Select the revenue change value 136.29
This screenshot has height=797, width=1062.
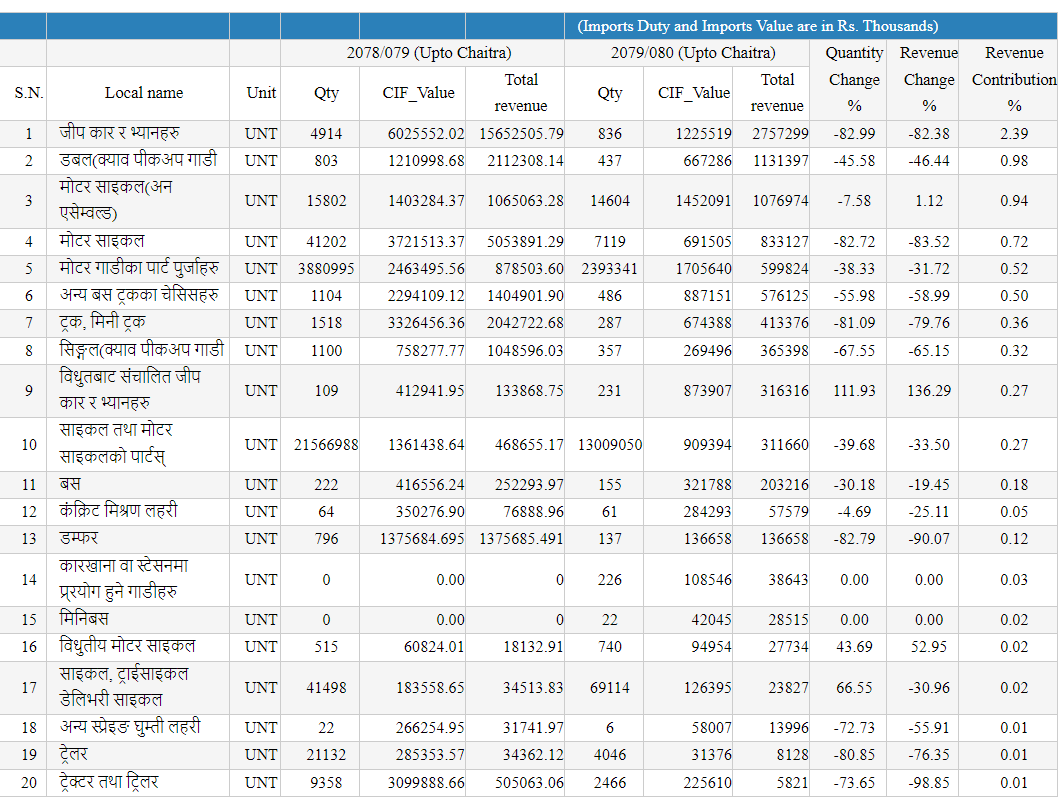pyautogui.click(x=928, y=390)
